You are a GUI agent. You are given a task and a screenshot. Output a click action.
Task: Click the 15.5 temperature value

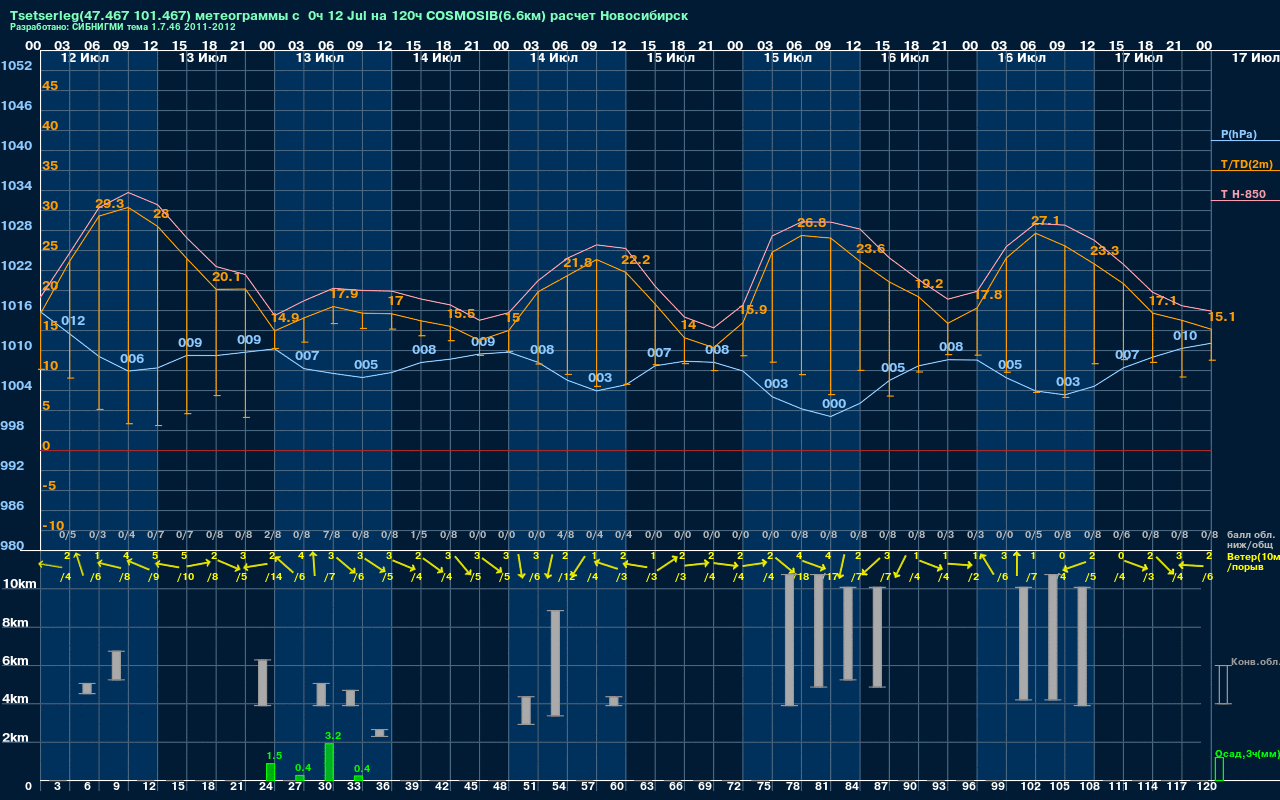click(461, 314)
